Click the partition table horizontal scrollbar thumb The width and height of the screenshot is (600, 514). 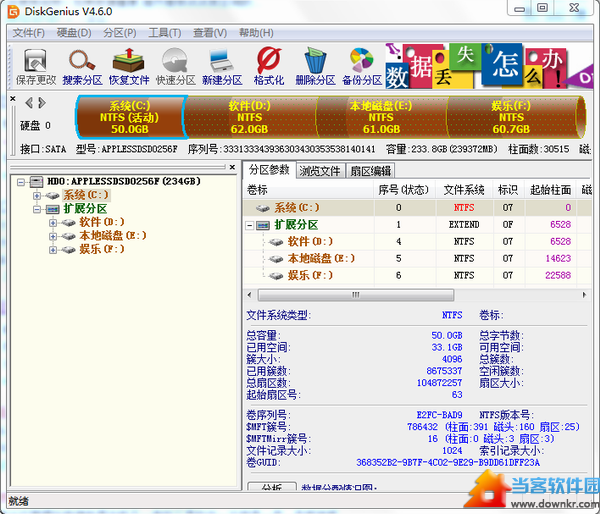[356, 295]
